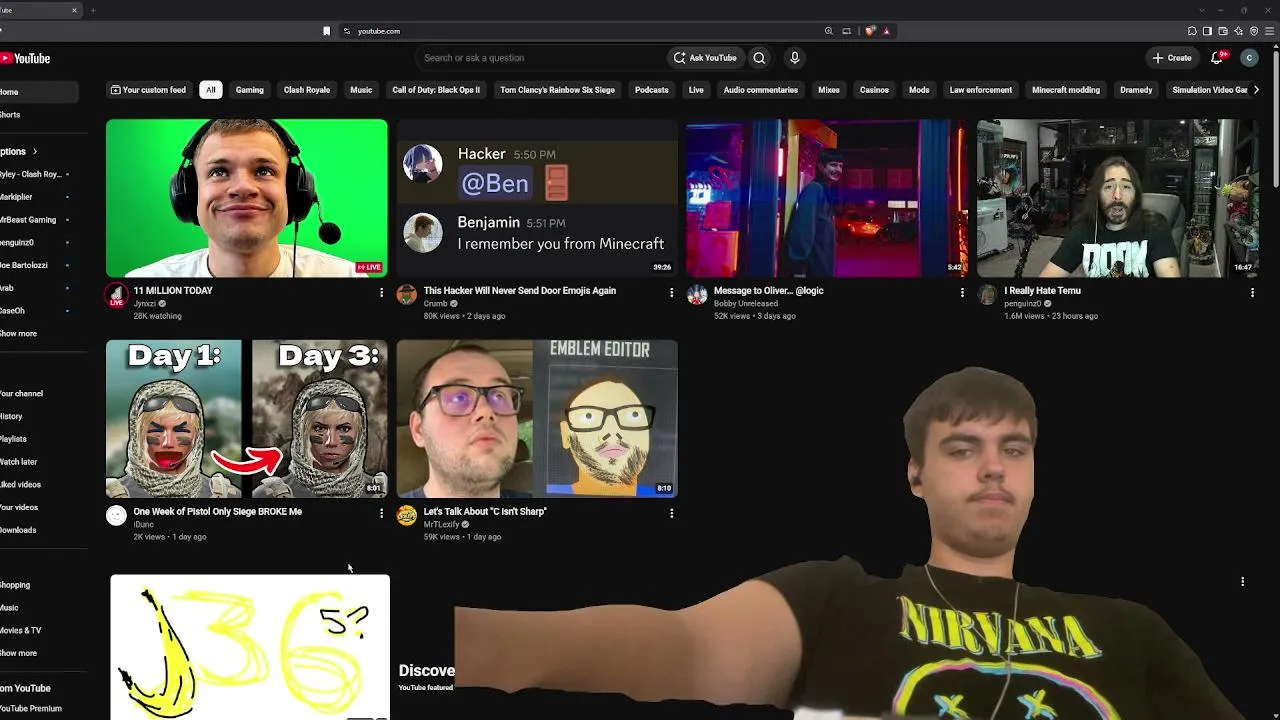Open the Brave Wallet icon

click(1223, 31)
